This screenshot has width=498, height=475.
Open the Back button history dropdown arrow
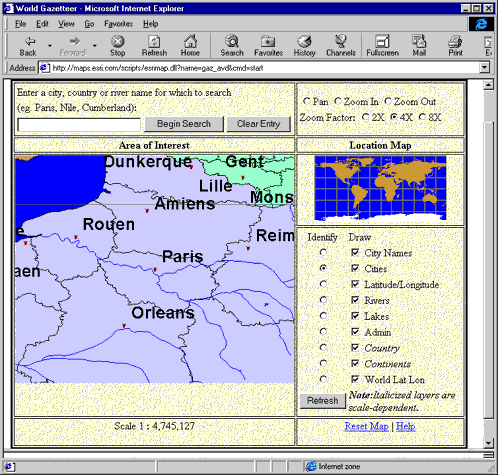point(50,45)
